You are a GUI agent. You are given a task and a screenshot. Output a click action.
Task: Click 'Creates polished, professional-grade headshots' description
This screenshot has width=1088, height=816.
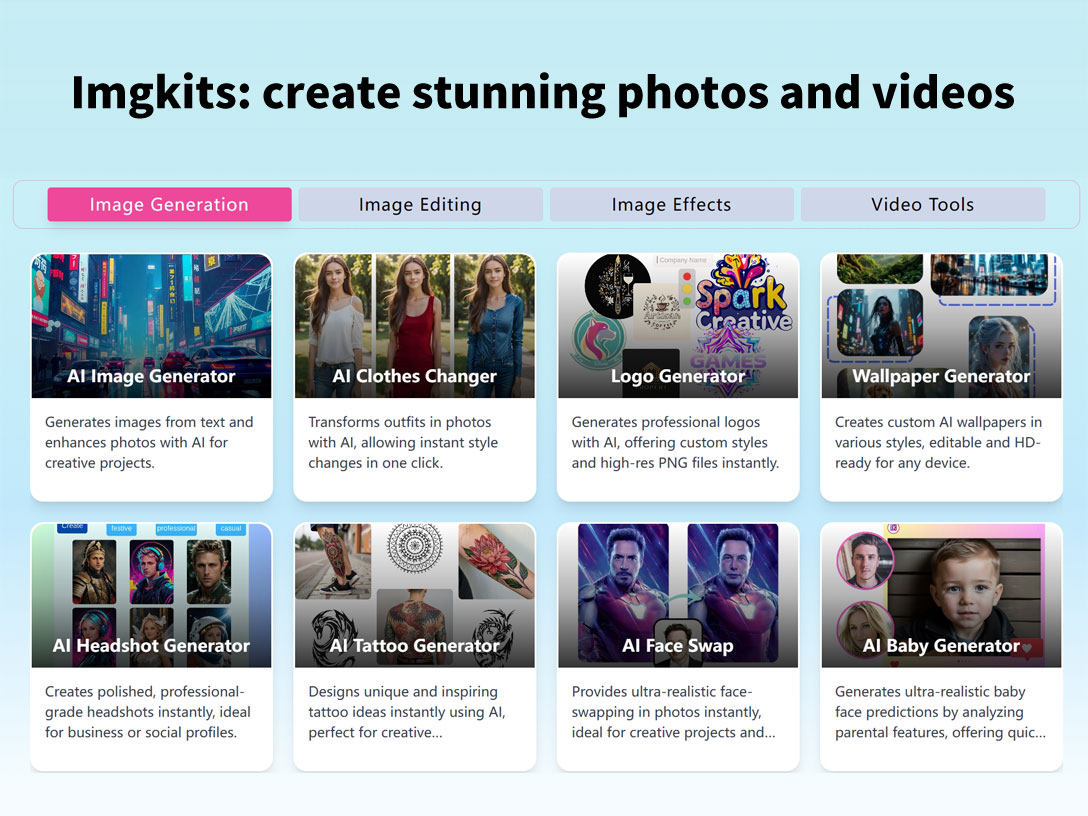(148, 712)
